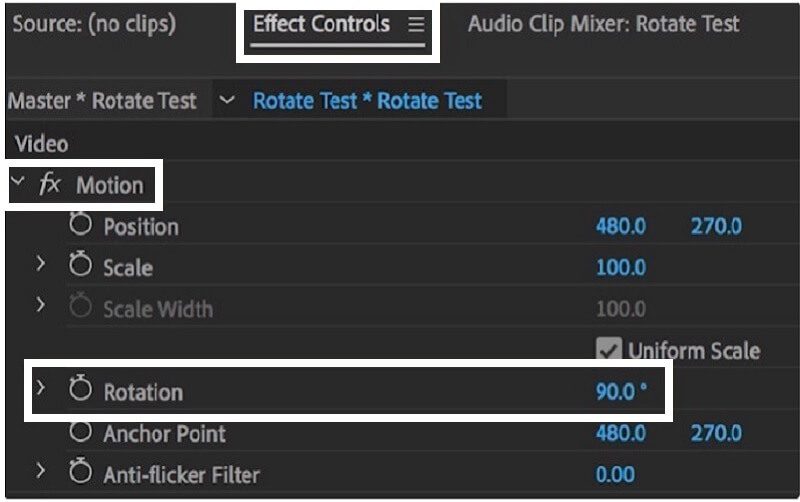Toggle Scale animation stopwatch
The height and width of the screenshot is (502, 800).
click(81, 264)
